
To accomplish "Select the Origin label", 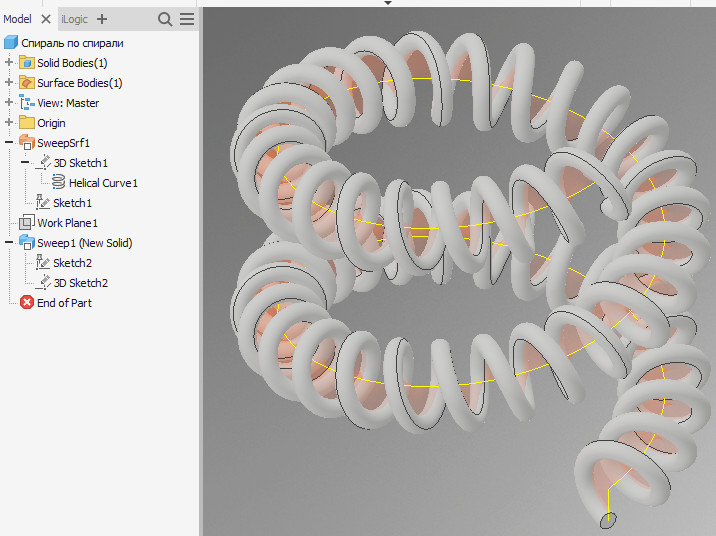I will click(x=51, y=123).
